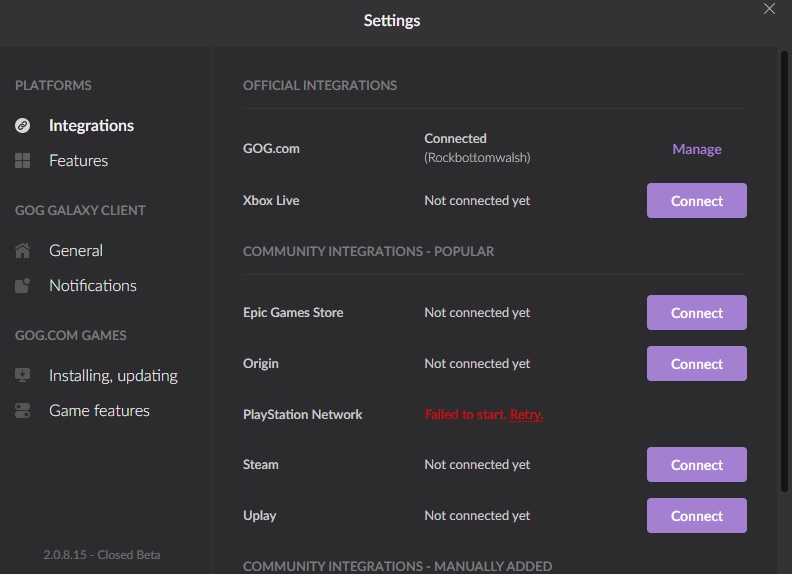The height and width of the screenshot is (574, 792).
Task: Open the General settings page
Action: click(x=76, y=251)
